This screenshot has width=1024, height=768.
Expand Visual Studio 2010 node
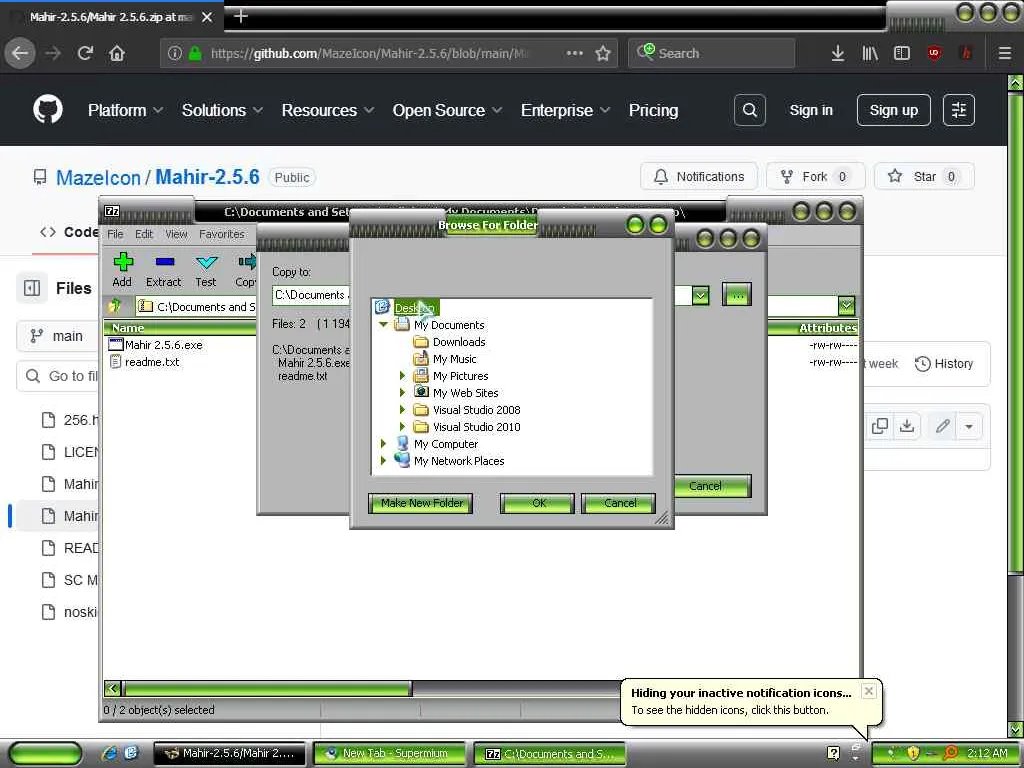tap(402, 426)
